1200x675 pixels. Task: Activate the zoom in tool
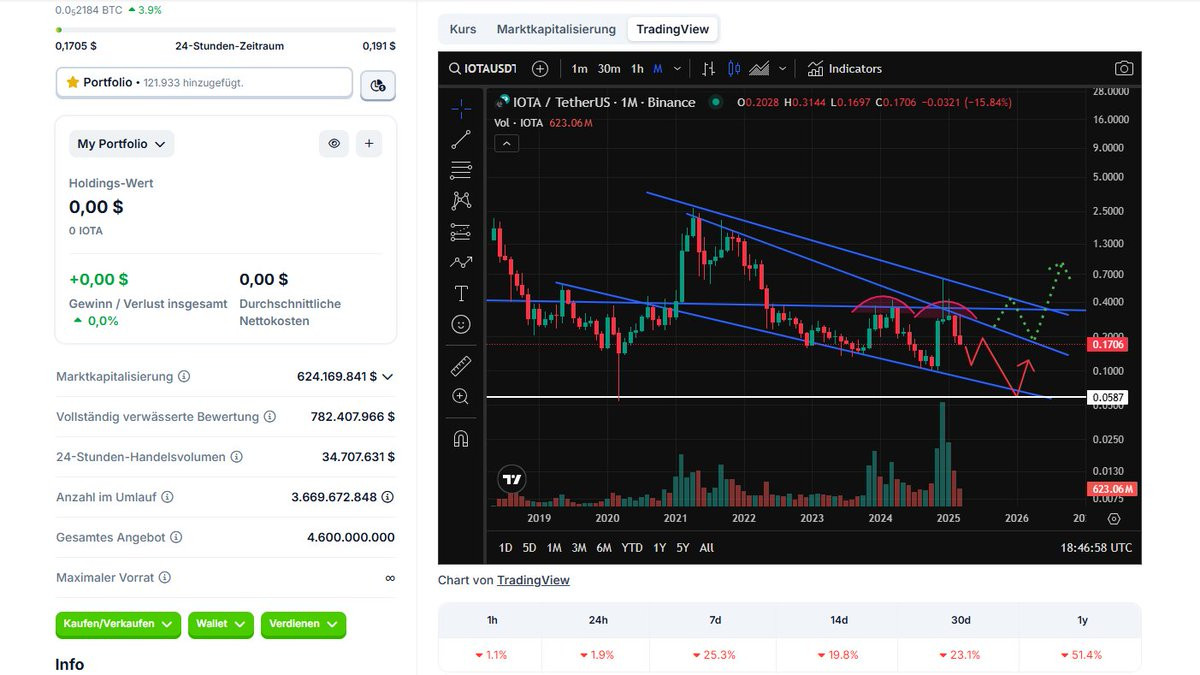click(x=461, y=396)
